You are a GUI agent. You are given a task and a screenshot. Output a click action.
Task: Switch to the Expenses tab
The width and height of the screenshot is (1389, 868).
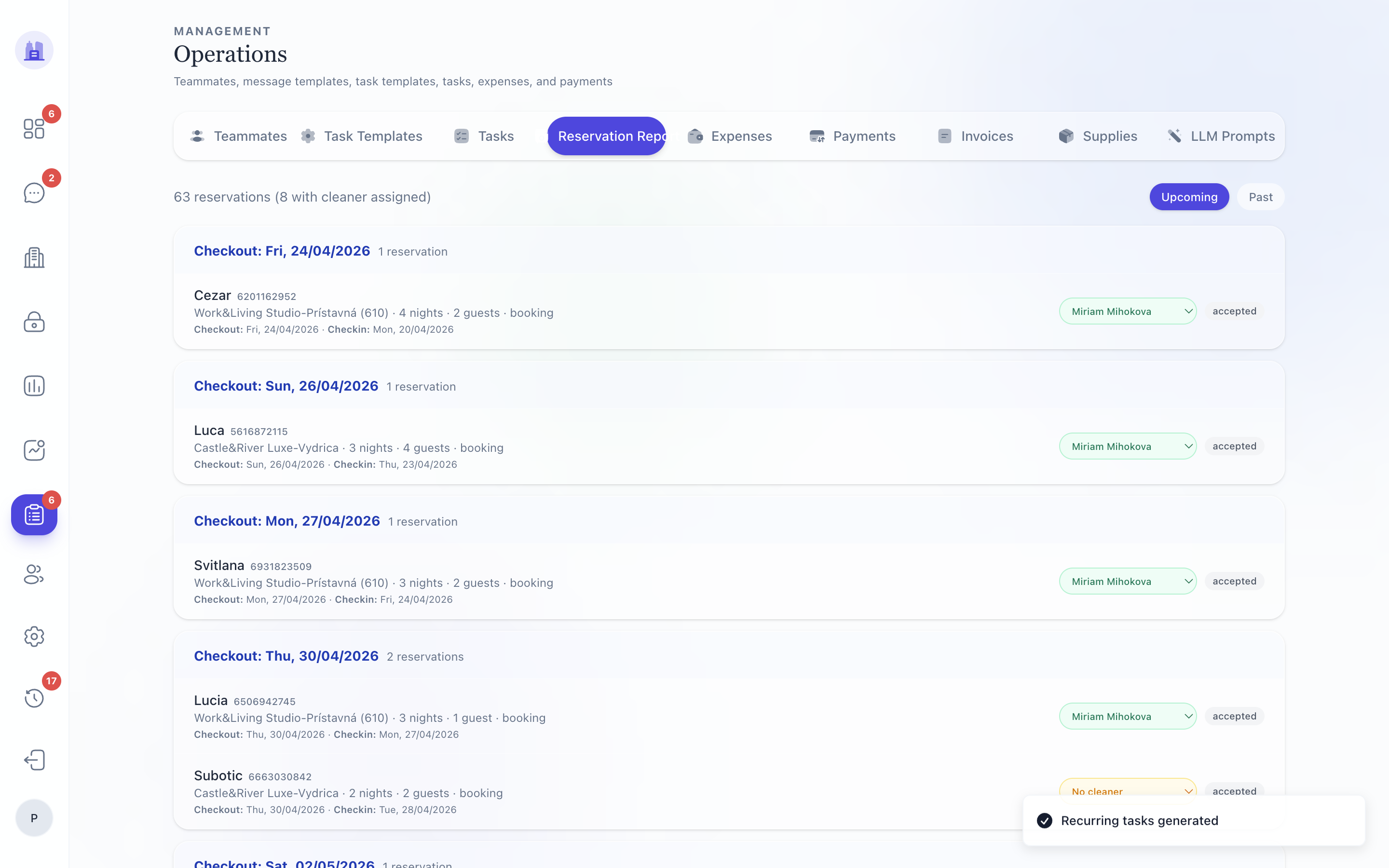(x=730, y=136)
